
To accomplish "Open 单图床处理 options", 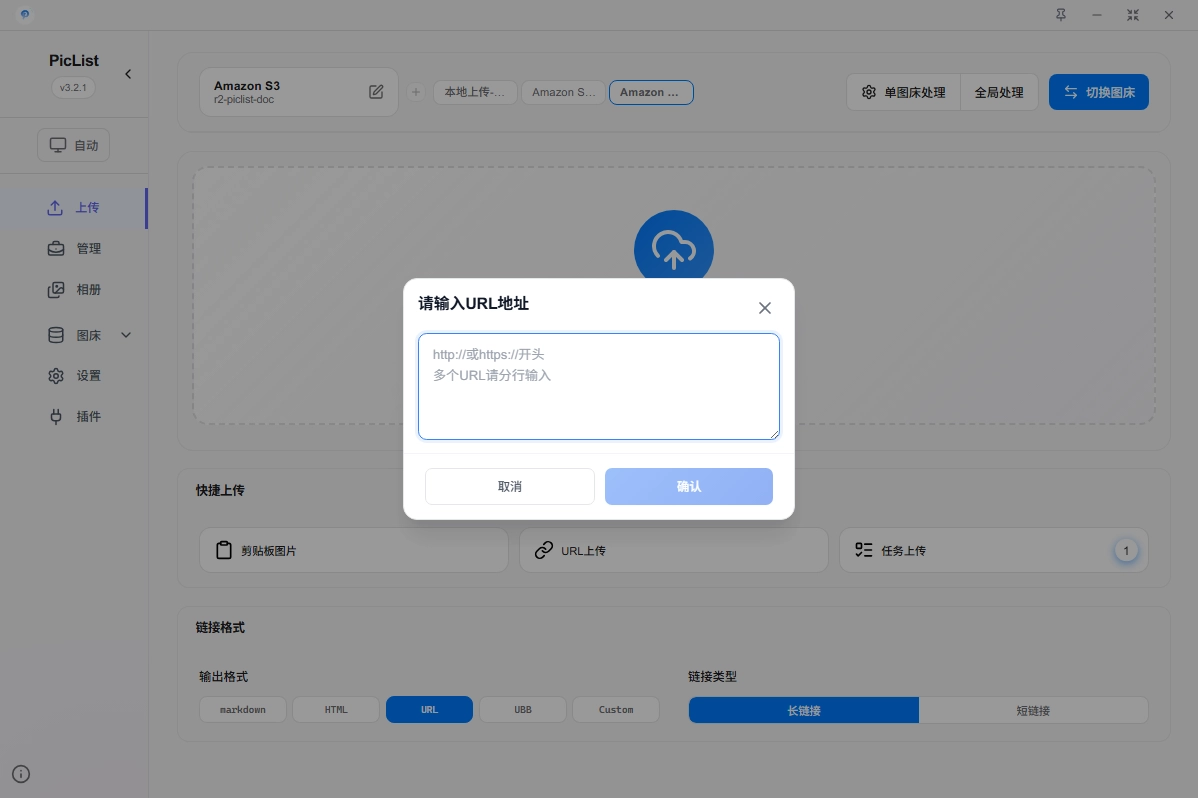I will coord(903,92).
